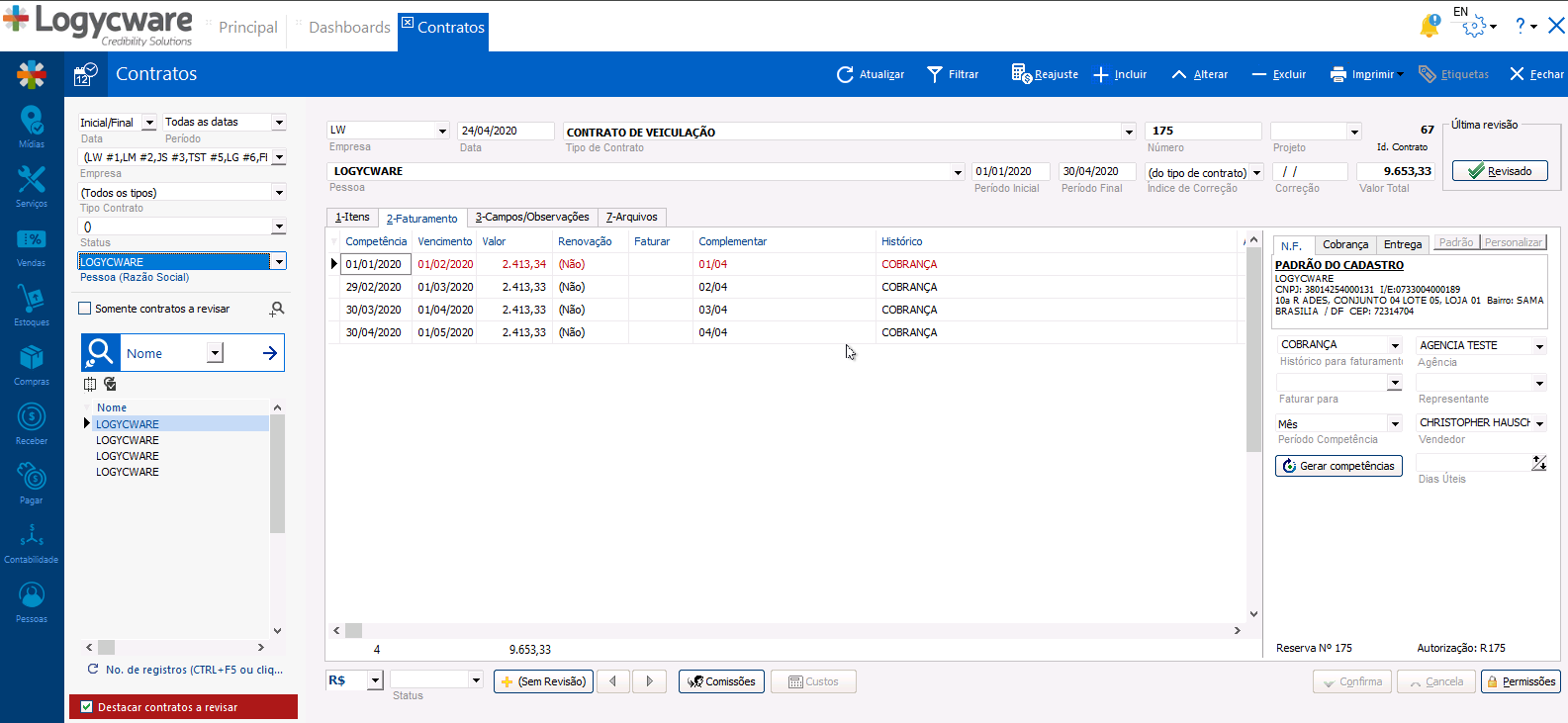Click the No. de registros link
Viewport: 1568px width, 723px height.
point(194,670)
